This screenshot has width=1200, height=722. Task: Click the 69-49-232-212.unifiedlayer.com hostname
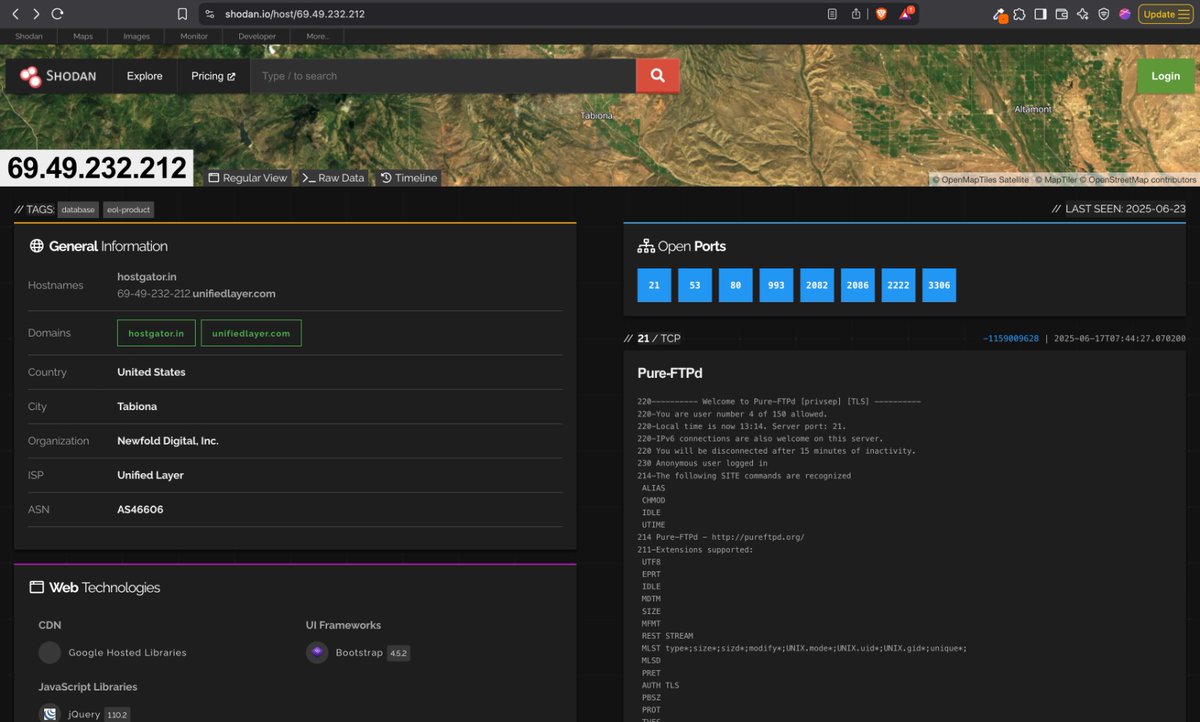pos(196,294)
